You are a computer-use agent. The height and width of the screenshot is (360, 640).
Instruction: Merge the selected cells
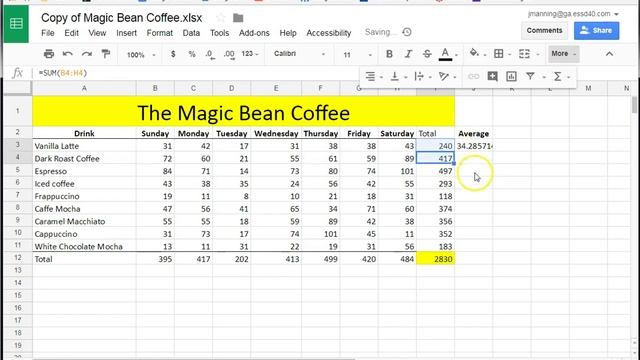click(524, 53)
